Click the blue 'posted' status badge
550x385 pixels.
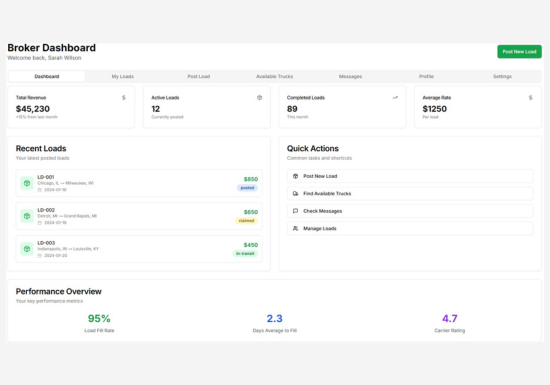[x=247, y=188]
